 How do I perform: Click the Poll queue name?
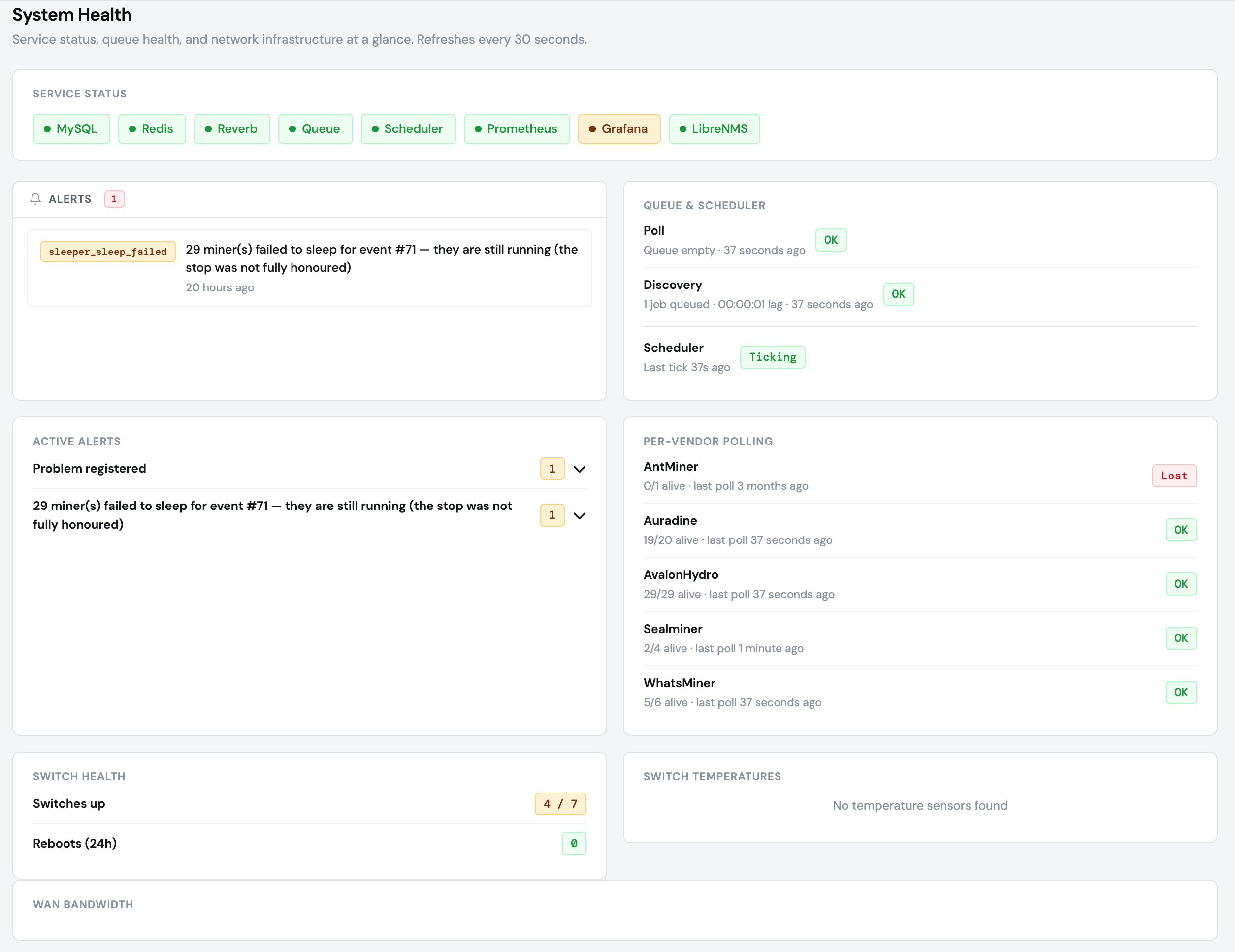(653, 231)
